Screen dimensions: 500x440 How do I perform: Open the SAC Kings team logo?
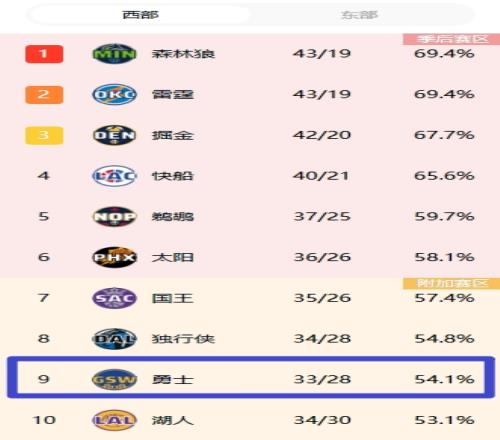tap(114, 298)
